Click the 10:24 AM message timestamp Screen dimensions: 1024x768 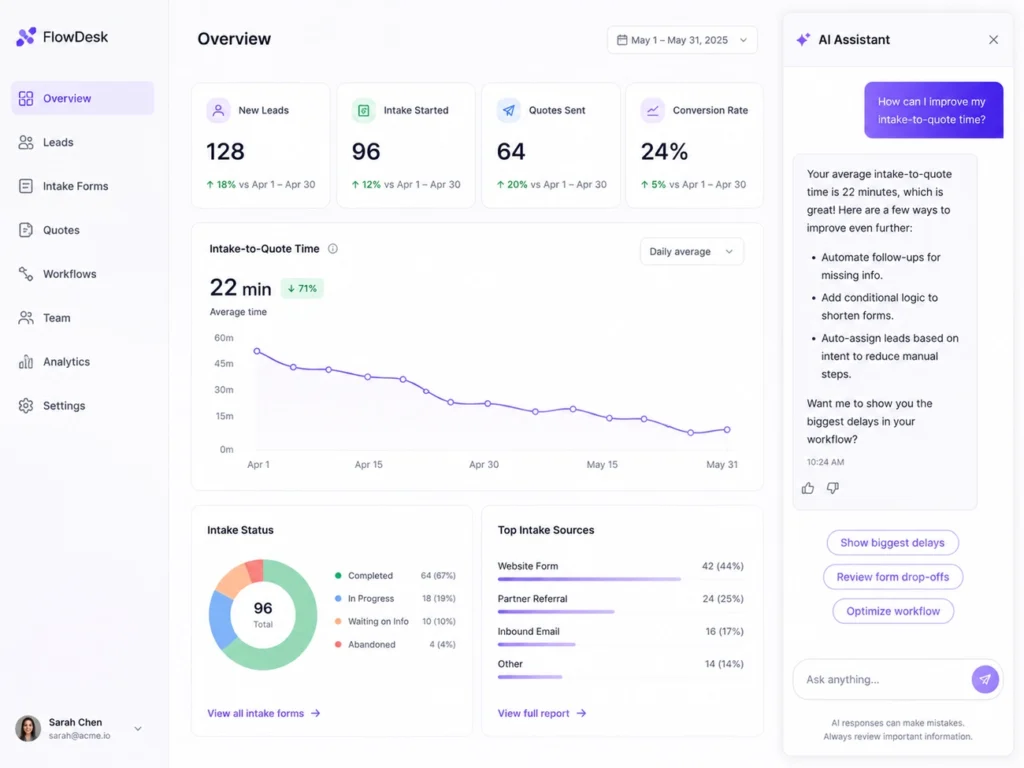(825, 462)
